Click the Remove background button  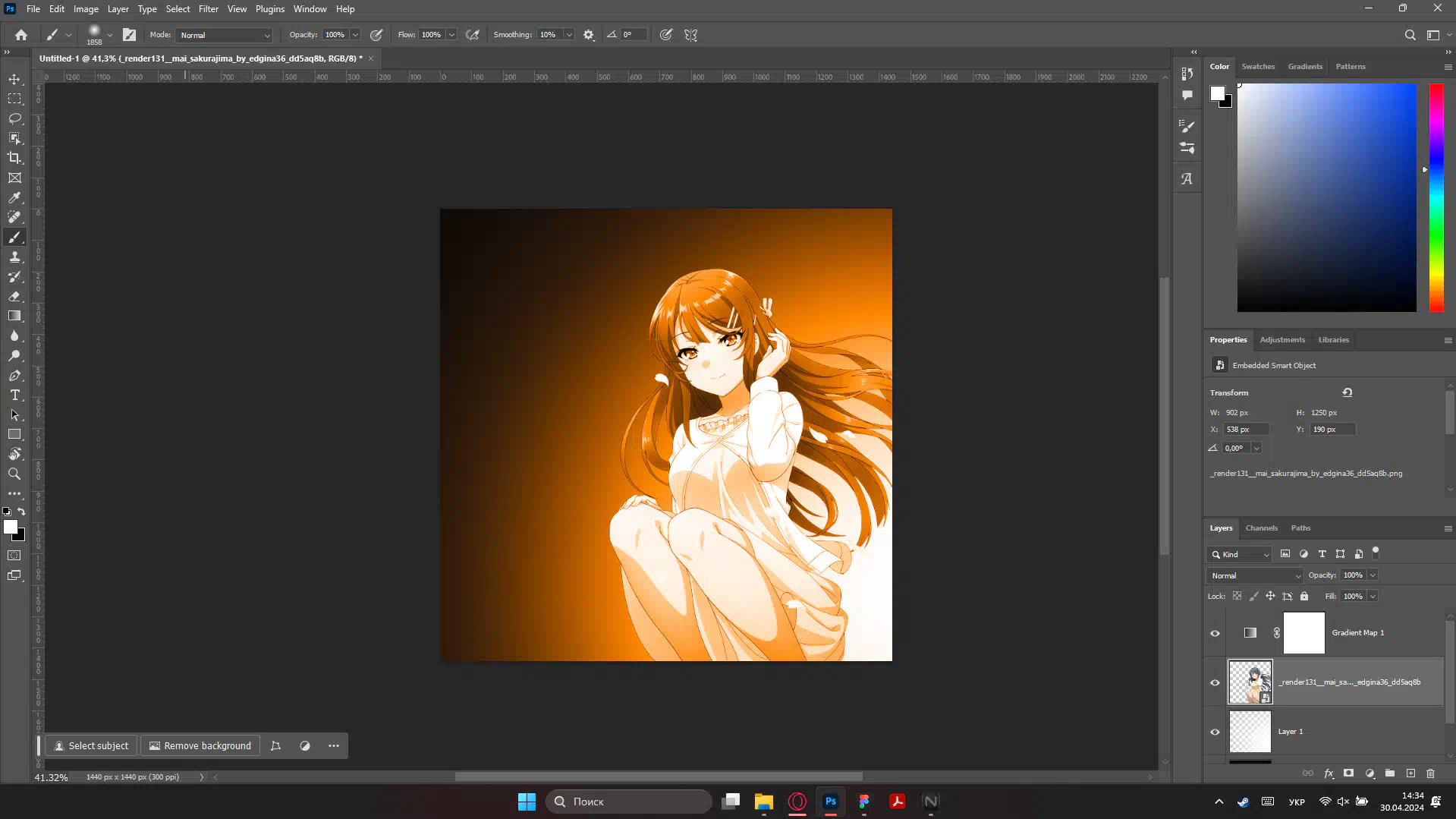click(200, 746)
